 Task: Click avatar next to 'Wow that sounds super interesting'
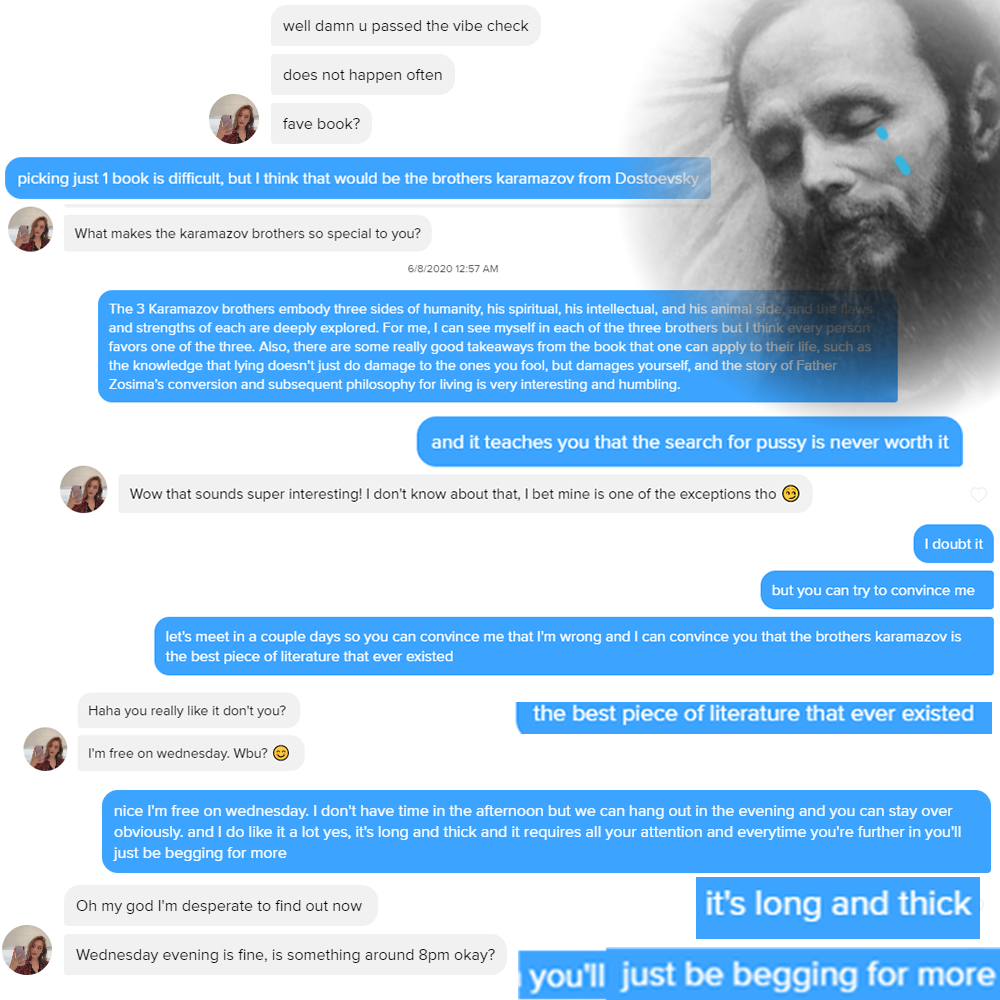pyautogui.click(x=84, y=489)
